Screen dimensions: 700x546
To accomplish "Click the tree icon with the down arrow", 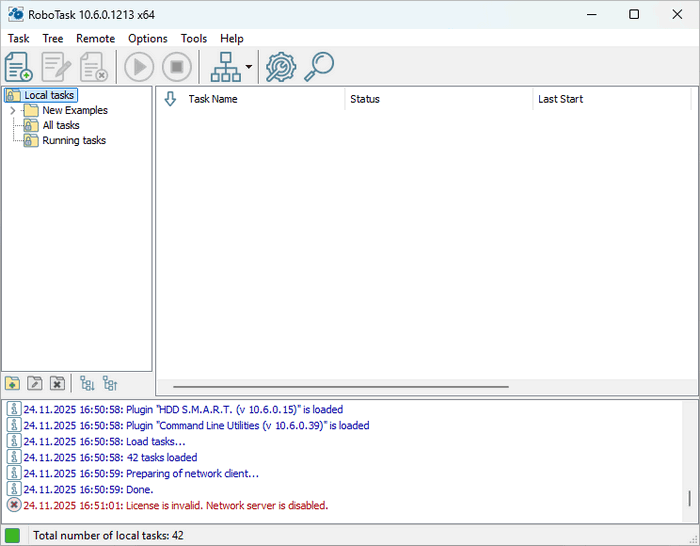I will pyautogui.click(x=87, y=383).
